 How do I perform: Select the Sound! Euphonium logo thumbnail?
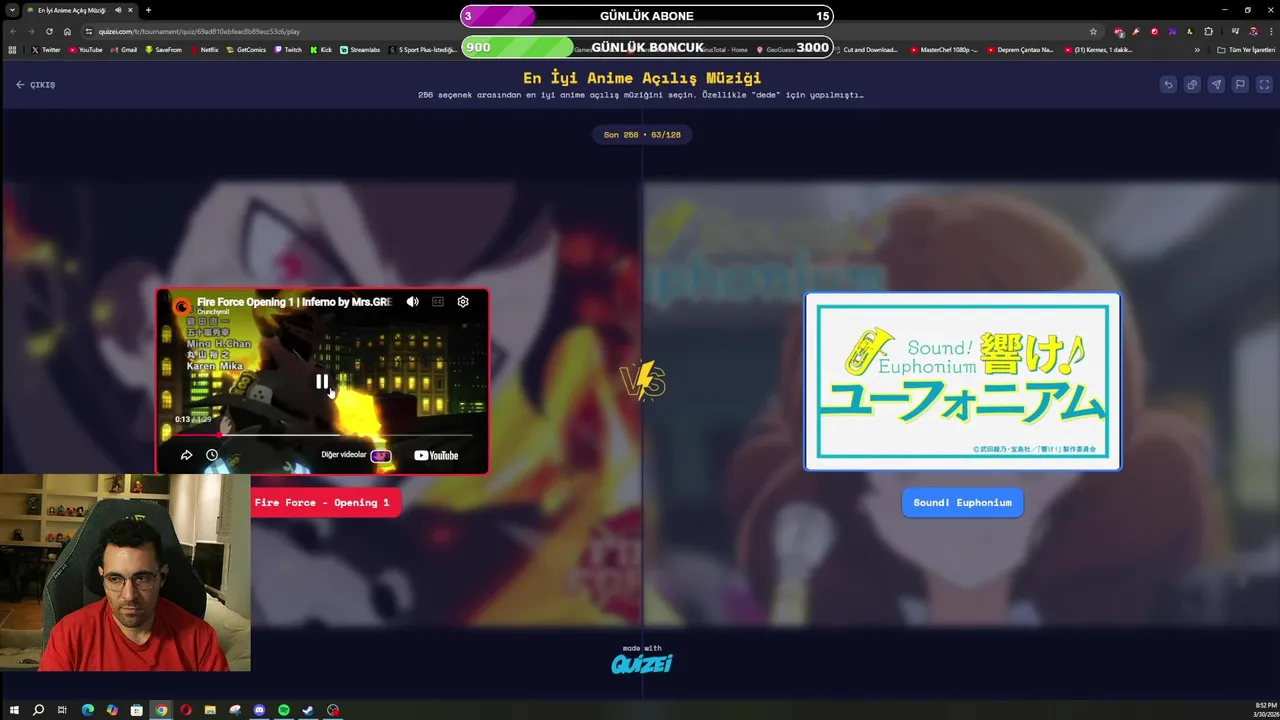963,381
